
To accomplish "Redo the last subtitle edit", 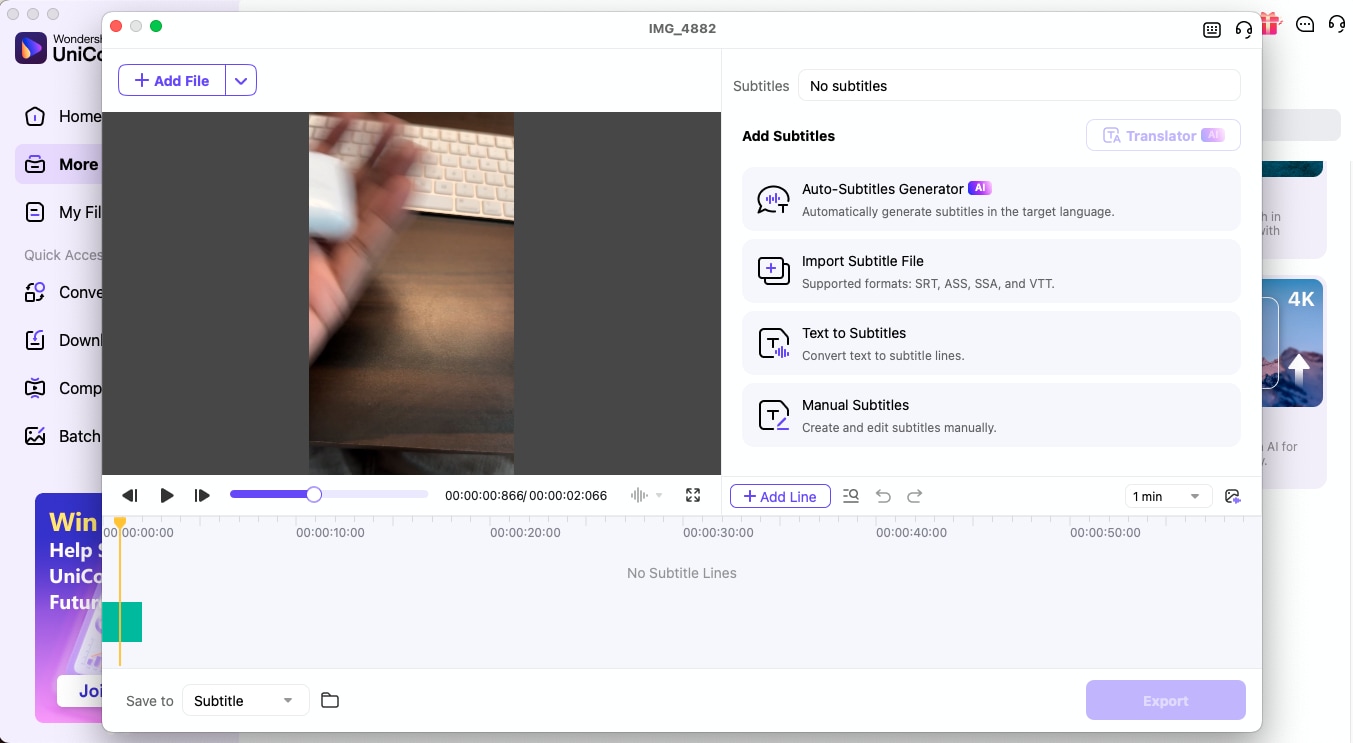I will point(914,496).
